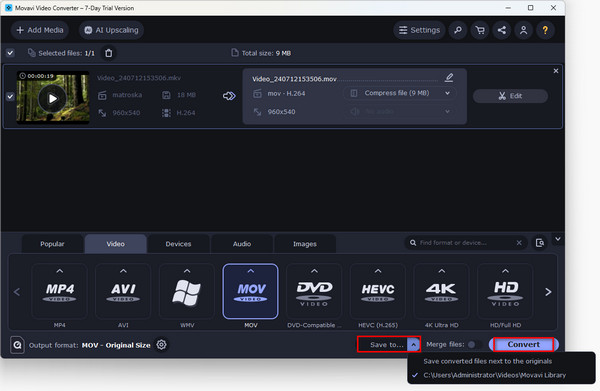This screenshot has width=600, height=391.
Task: Switch to the Images tab
Action: click(305, 244)
